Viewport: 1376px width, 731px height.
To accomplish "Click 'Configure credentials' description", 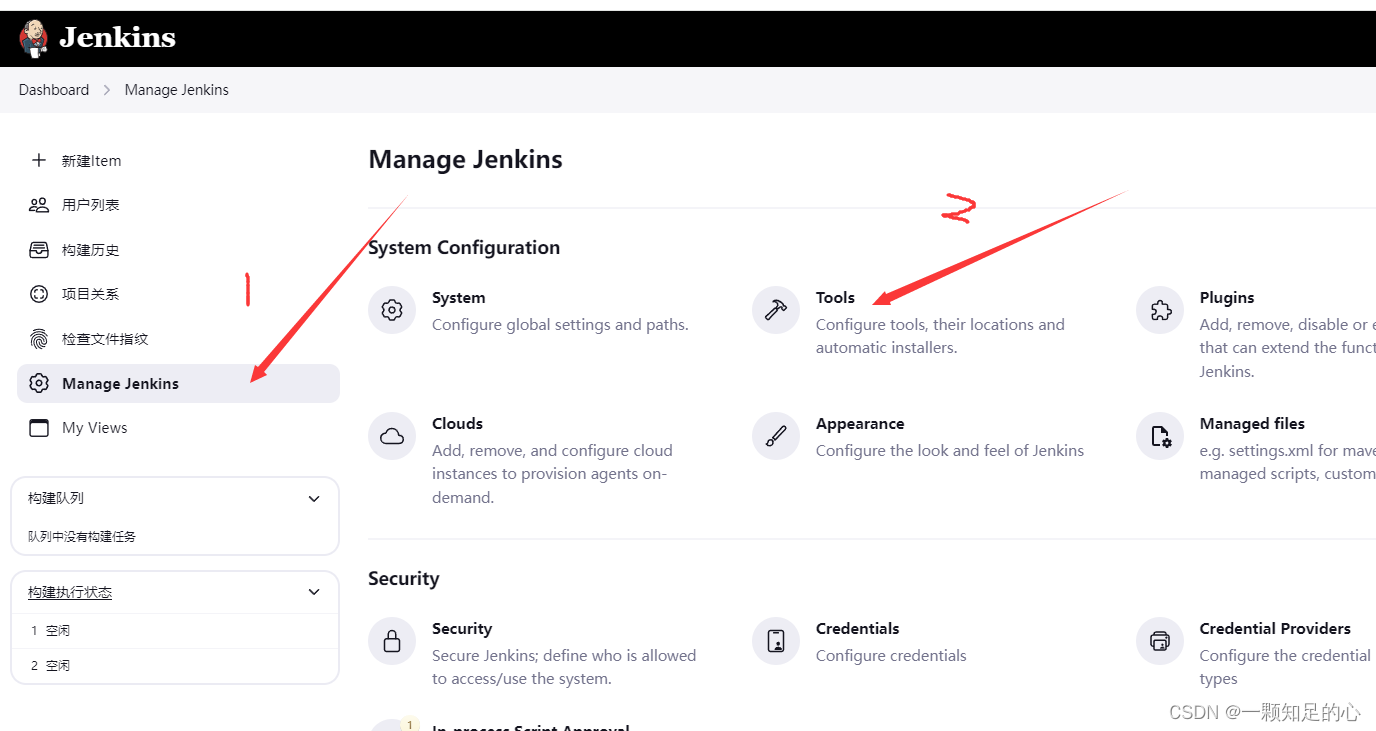I will click(891, 656).
